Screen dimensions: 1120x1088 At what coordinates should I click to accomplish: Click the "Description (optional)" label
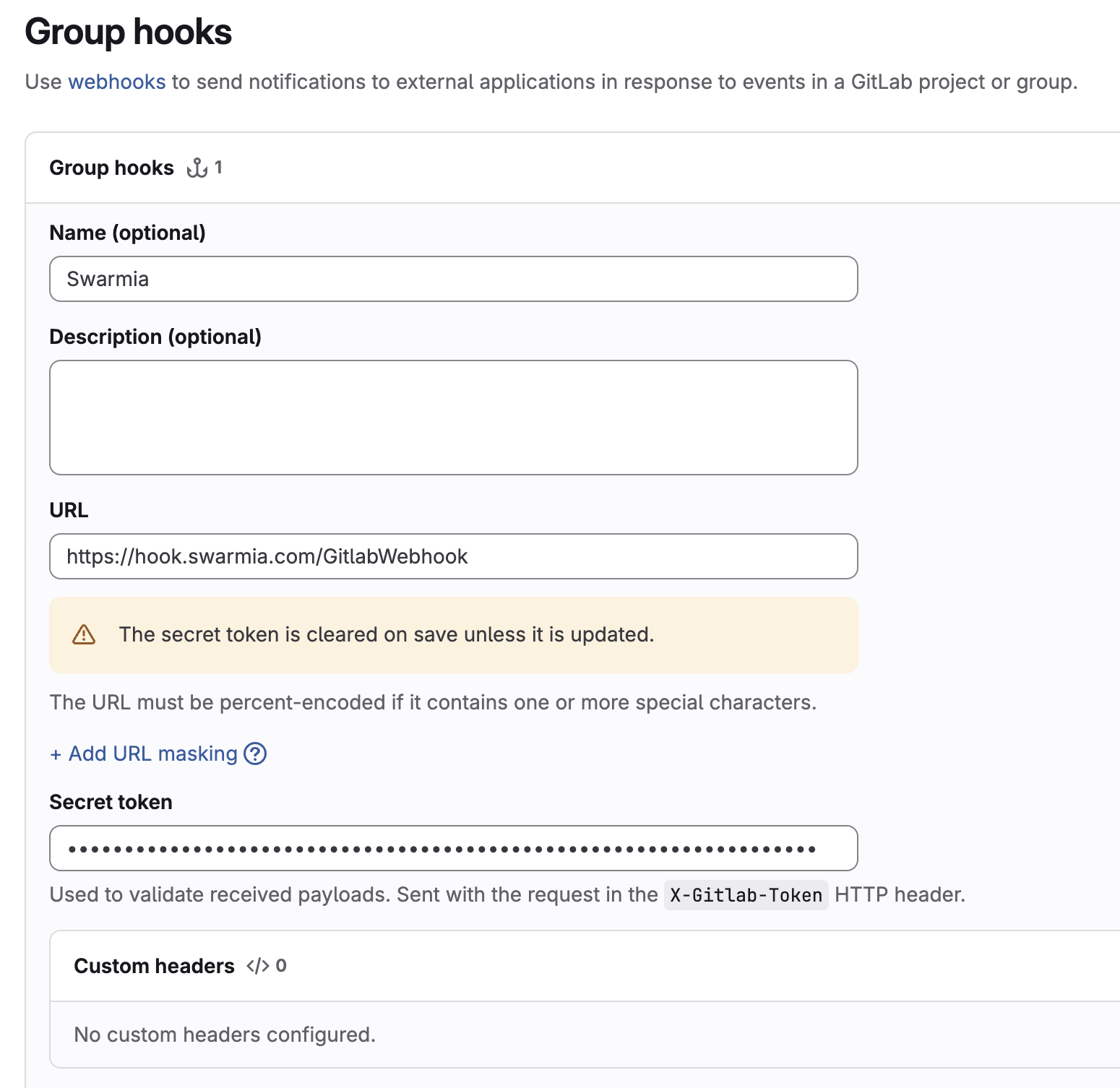point(155,337)
